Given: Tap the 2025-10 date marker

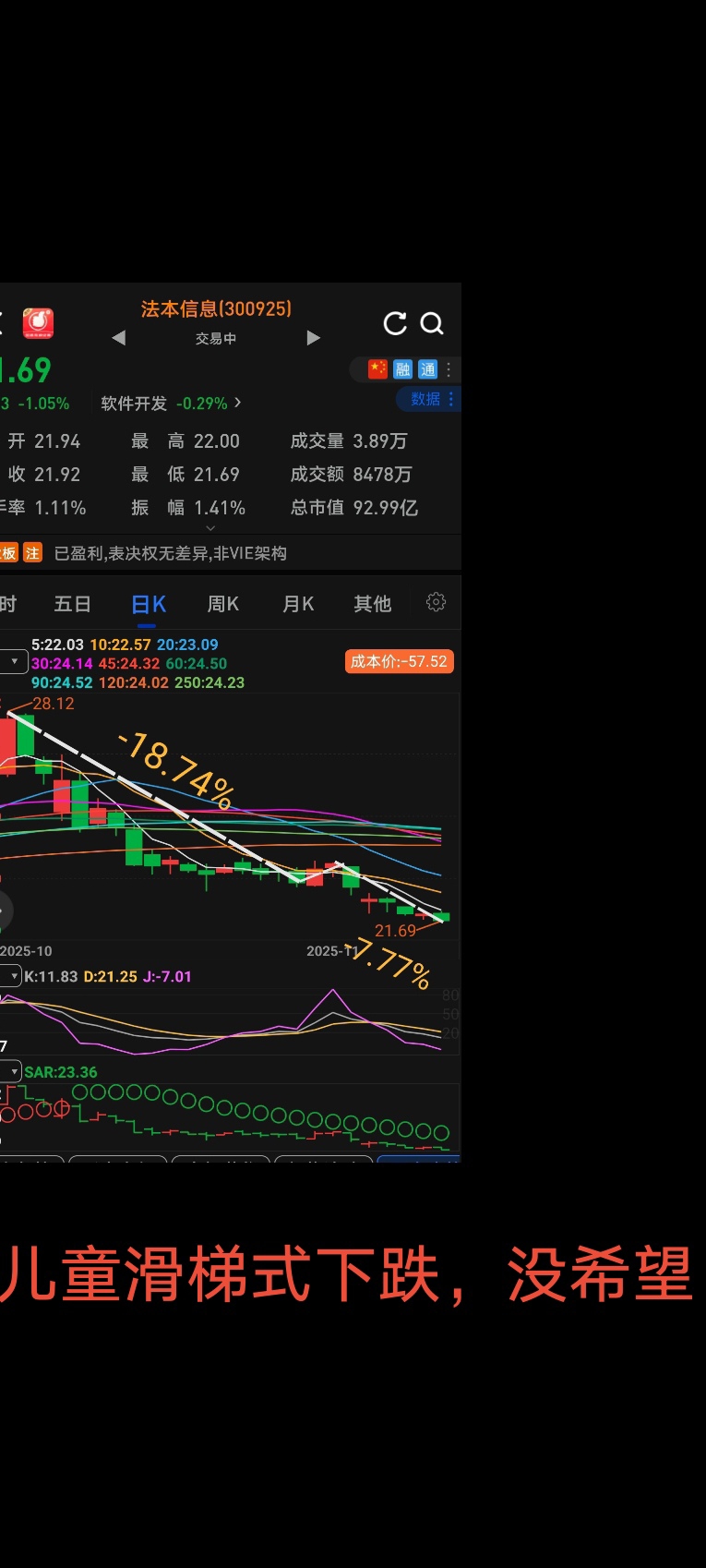Looking at the screenshot, I should 26,951.
